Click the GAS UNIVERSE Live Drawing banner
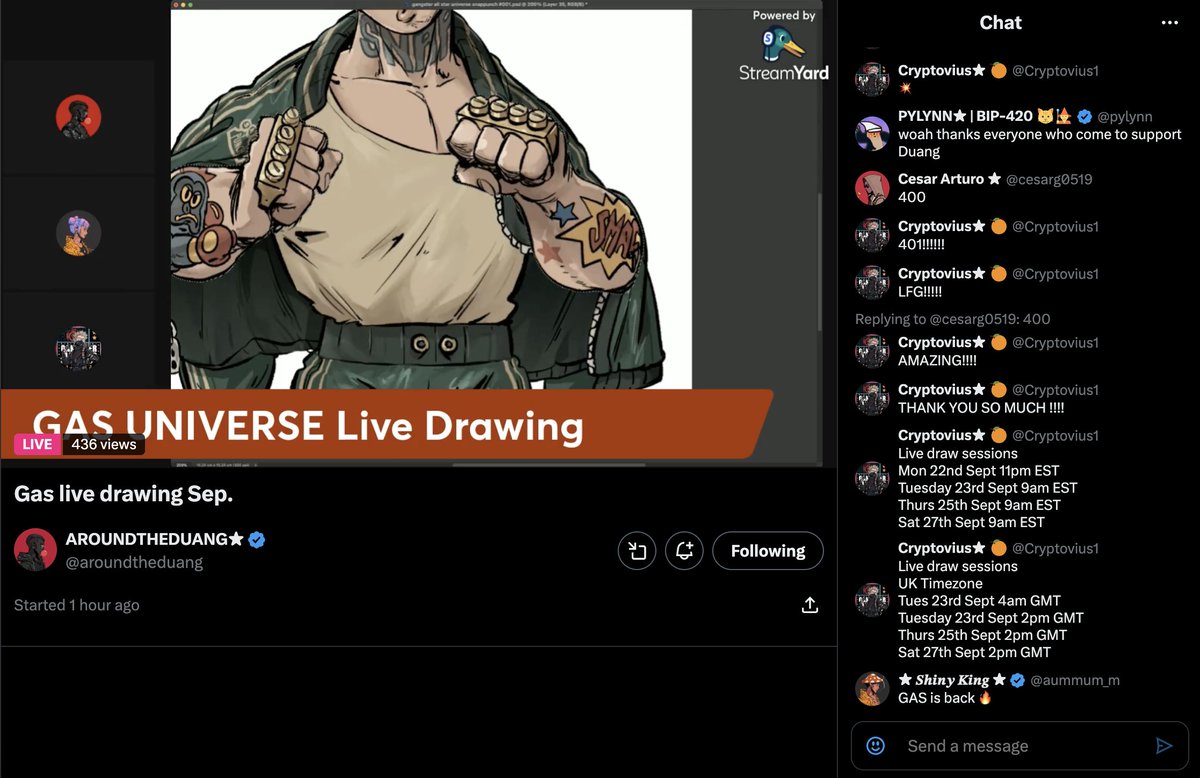 (385, 426)
